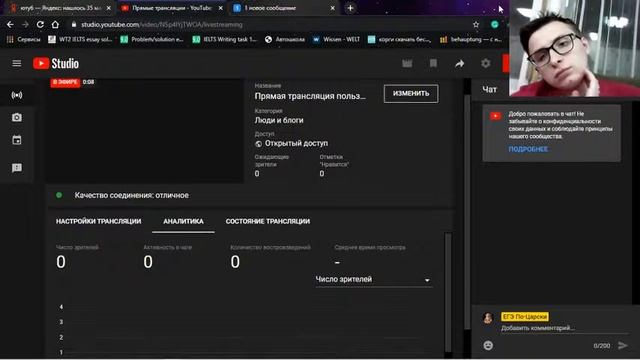Close the Яндекс search tab
The height and width of the screenshot is (360, 640).
(109, 8)
